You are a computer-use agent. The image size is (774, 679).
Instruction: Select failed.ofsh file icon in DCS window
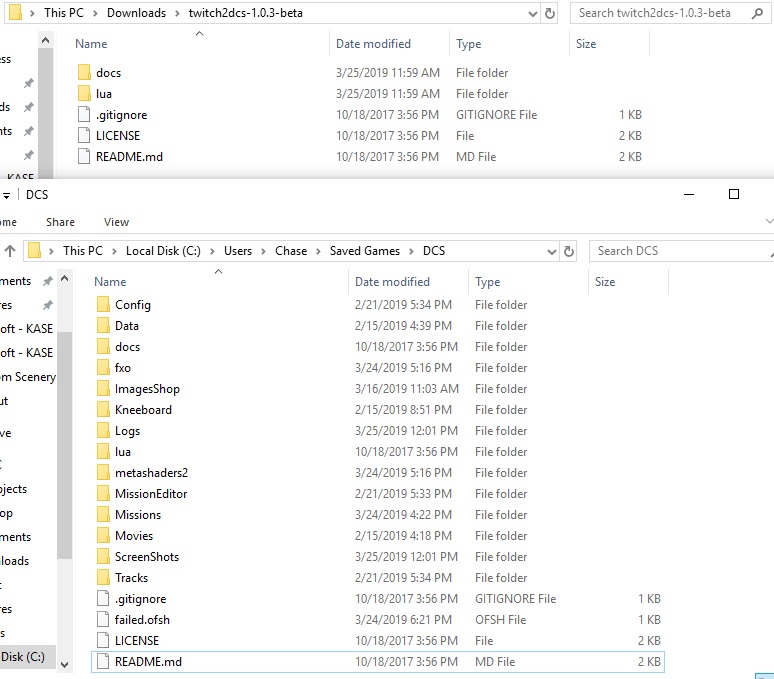pos(103,619)
